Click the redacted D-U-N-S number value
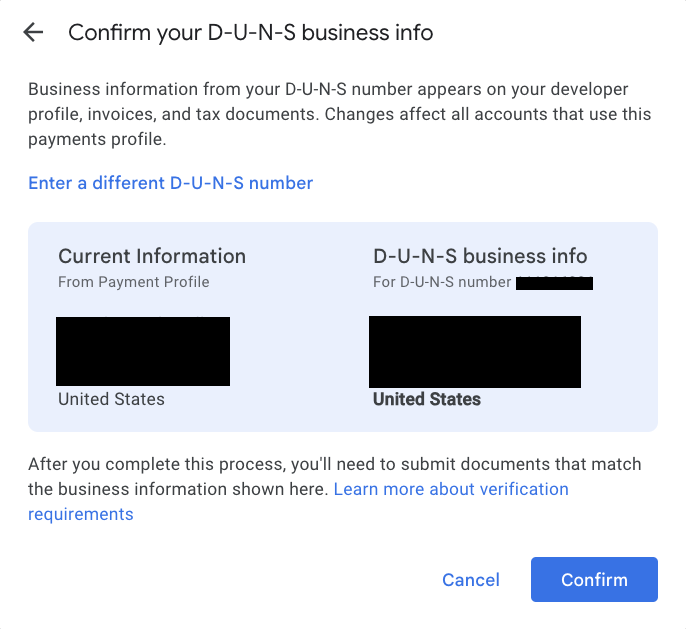 [554, 283]
